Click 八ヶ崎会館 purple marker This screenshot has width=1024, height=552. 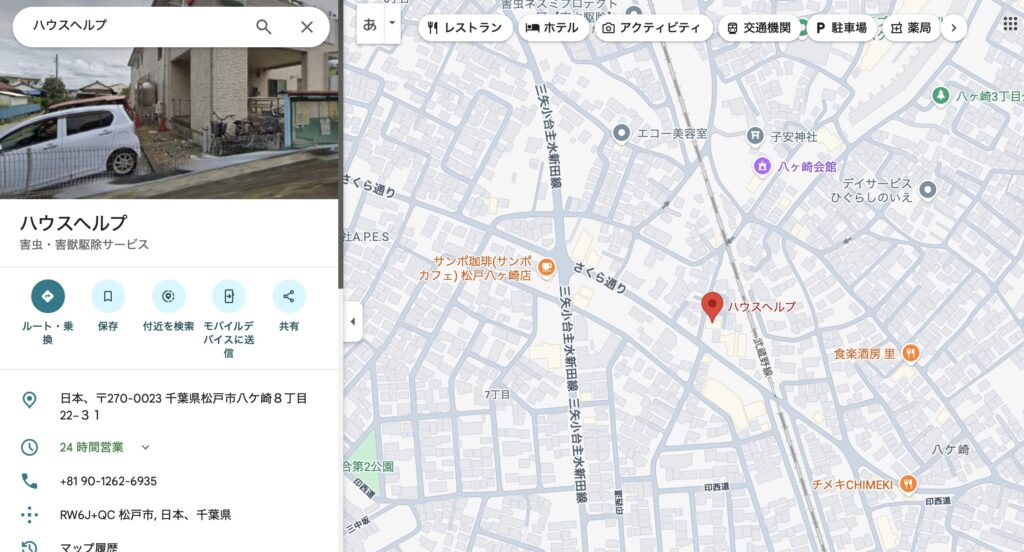coord(762,166)
